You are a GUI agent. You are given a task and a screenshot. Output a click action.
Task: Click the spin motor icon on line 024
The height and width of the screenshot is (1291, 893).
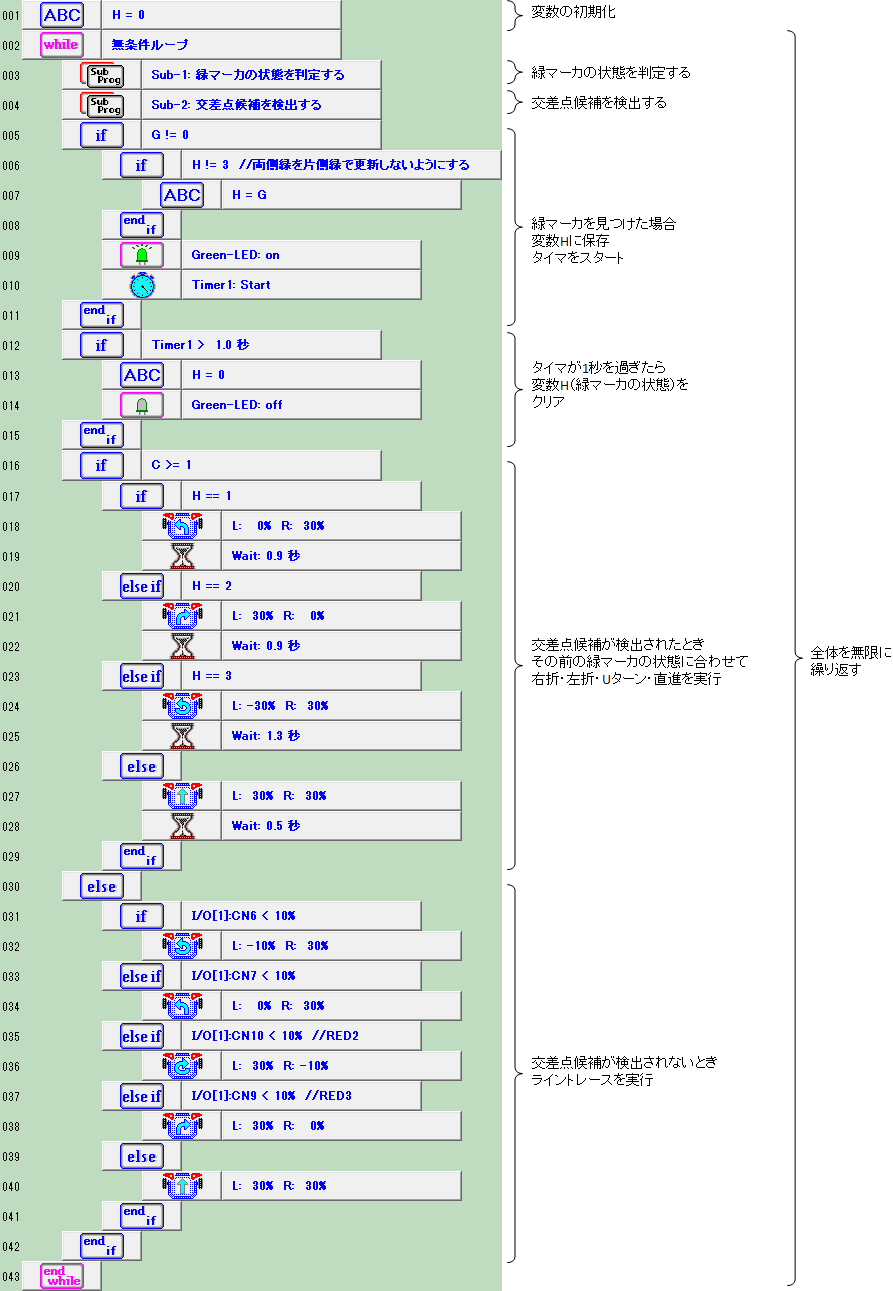pyautogui.click(x=182, y=705)
